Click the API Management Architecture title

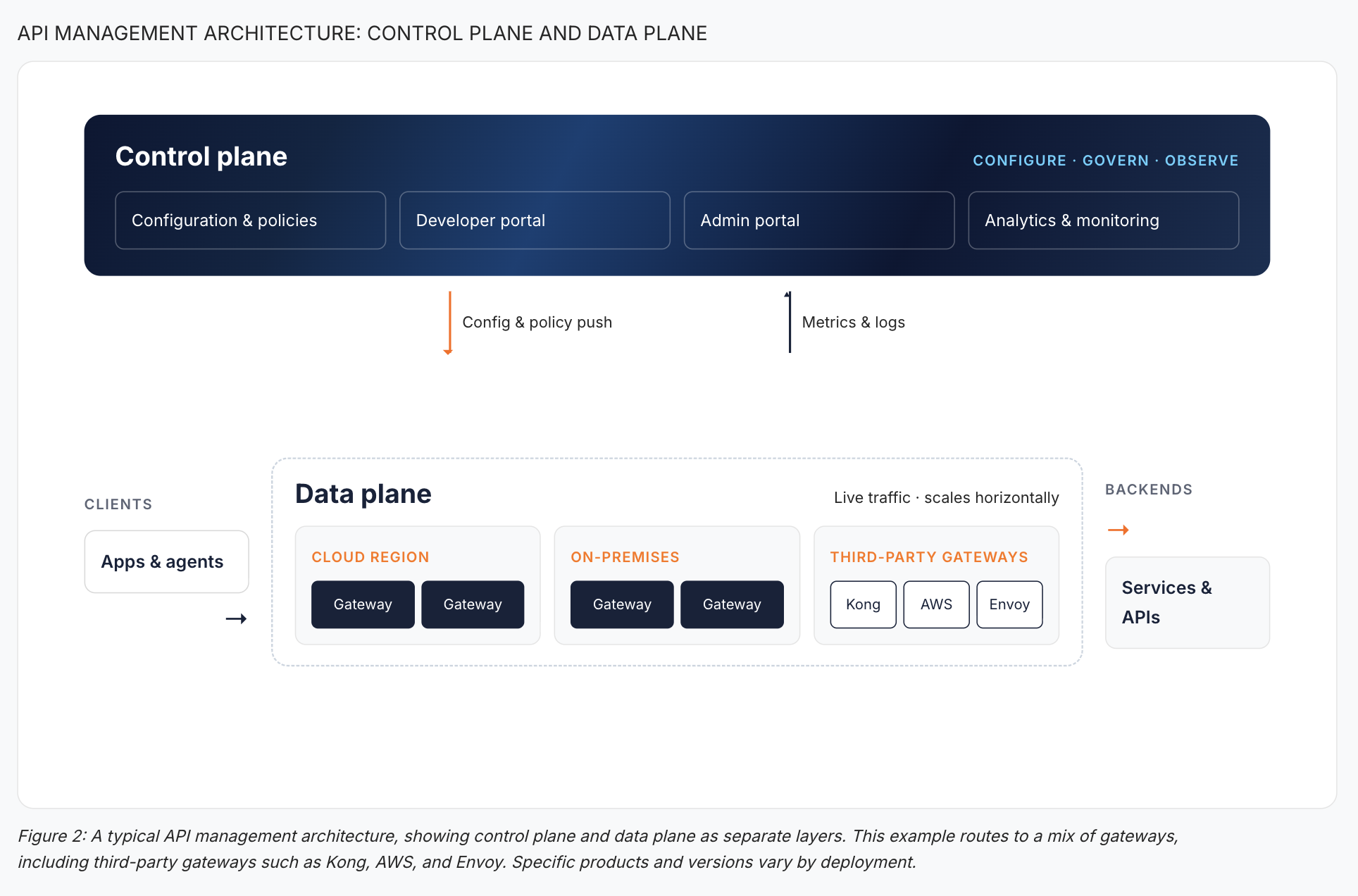pyautogui.click(x=362, y=33)
